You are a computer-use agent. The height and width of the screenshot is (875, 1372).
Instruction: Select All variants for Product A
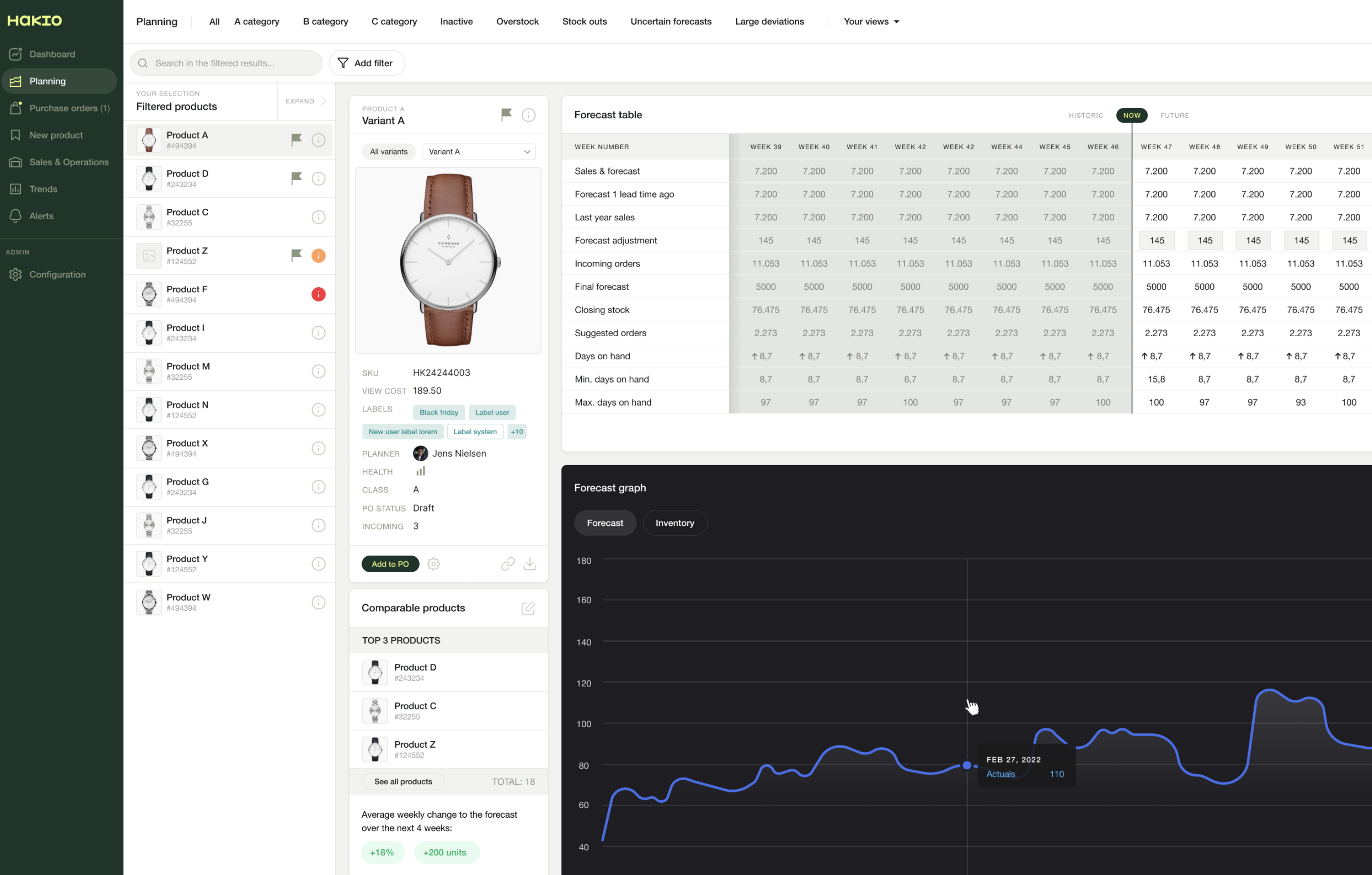388,151
